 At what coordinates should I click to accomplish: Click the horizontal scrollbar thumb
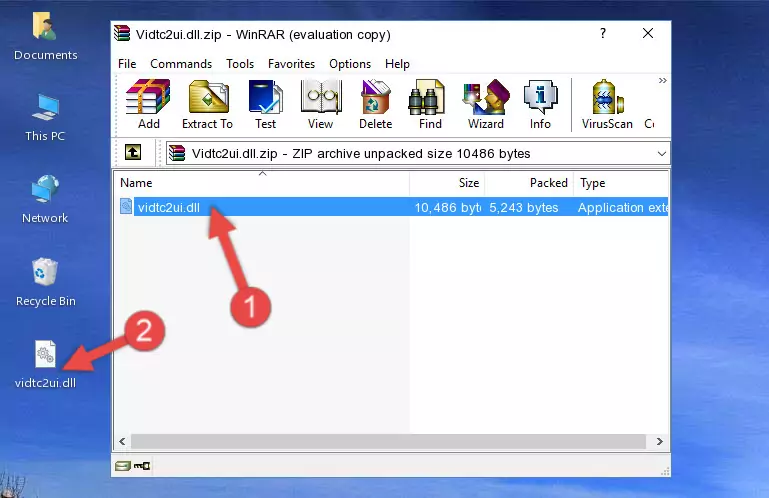point(388,442)
